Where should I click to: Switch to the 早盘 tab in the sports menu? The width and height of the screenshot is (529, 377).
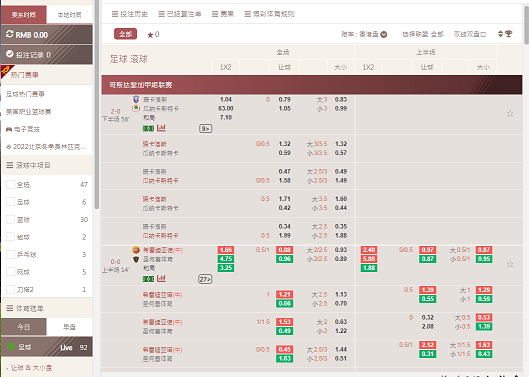tap(69, 327)
